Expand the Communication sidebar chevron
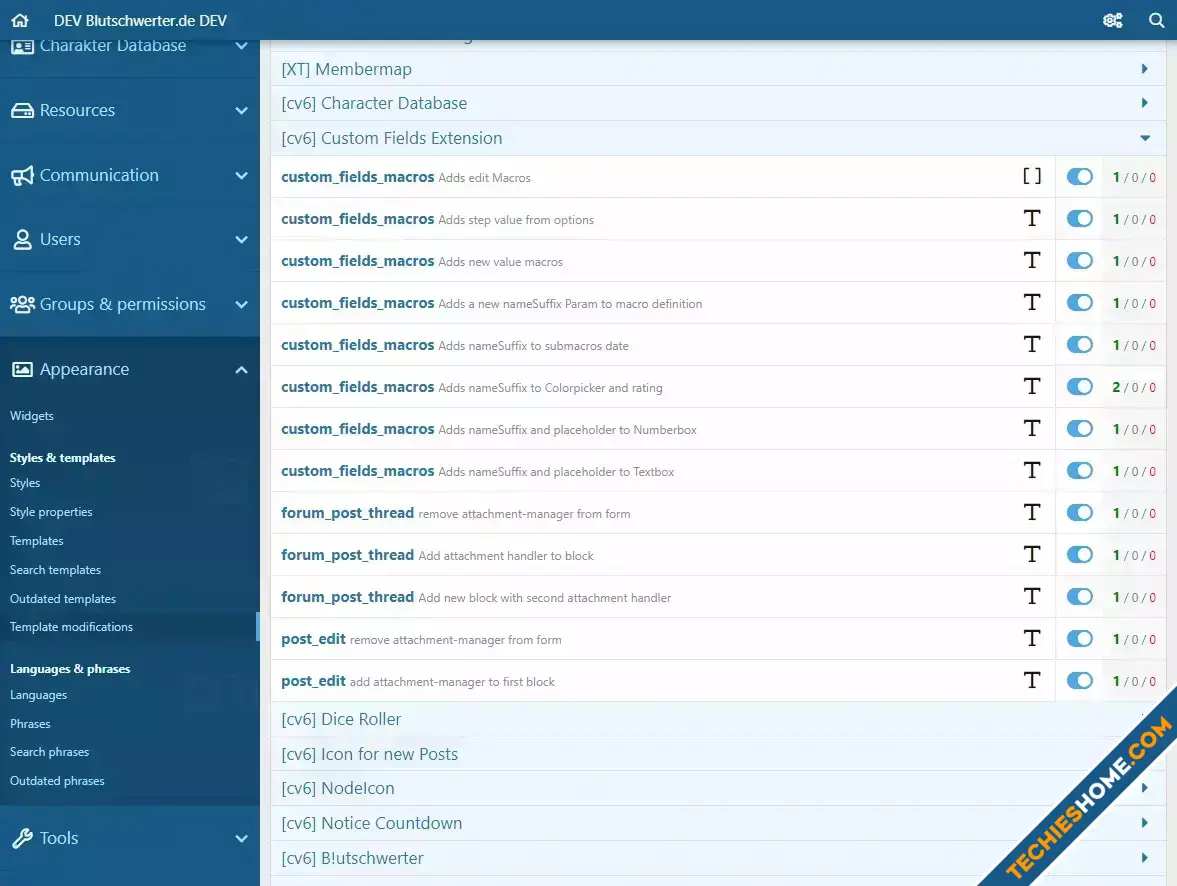This screenshot has width=1177, height=886. [241, 176]
